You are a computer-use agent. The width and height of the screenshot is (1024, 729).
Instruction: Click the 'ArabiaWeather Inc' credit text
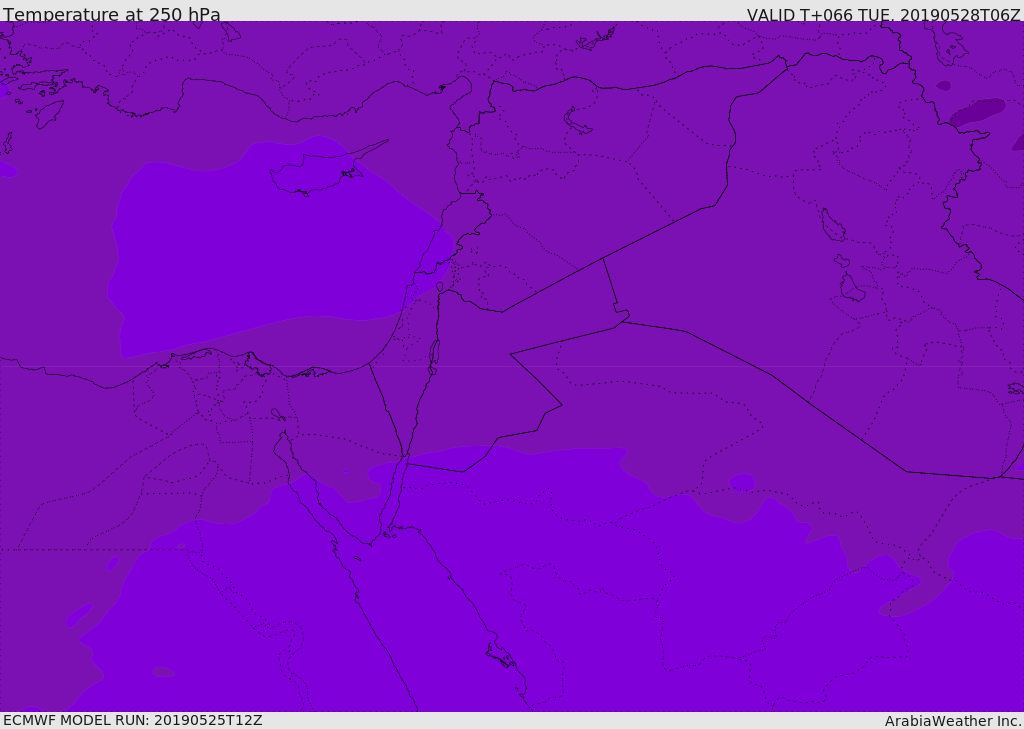tap(953, 721)
